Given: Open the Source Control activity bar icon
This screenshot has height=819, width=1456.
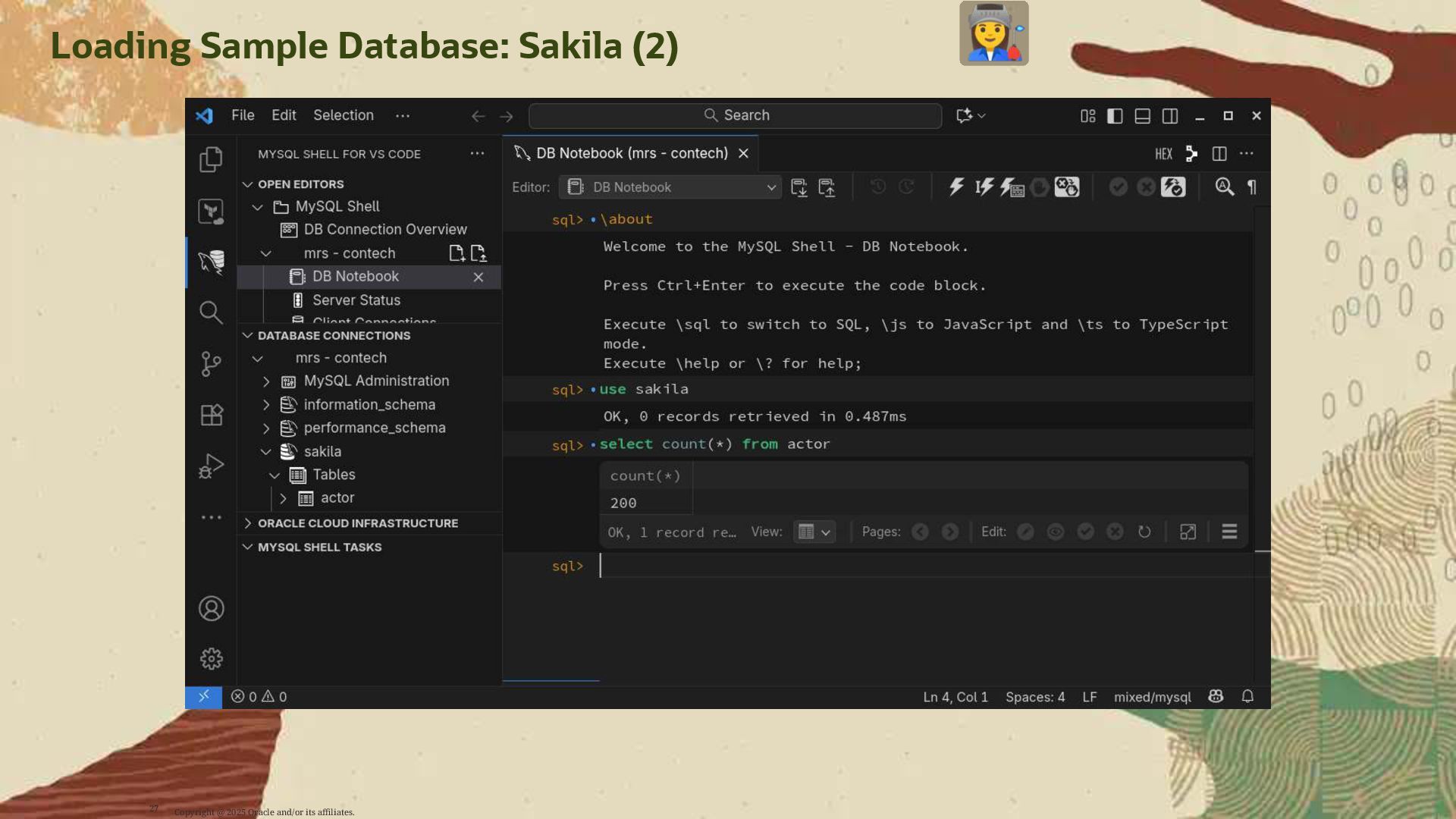Looking at the screenshot, I should pyautogui.click(x=211, y=364).
